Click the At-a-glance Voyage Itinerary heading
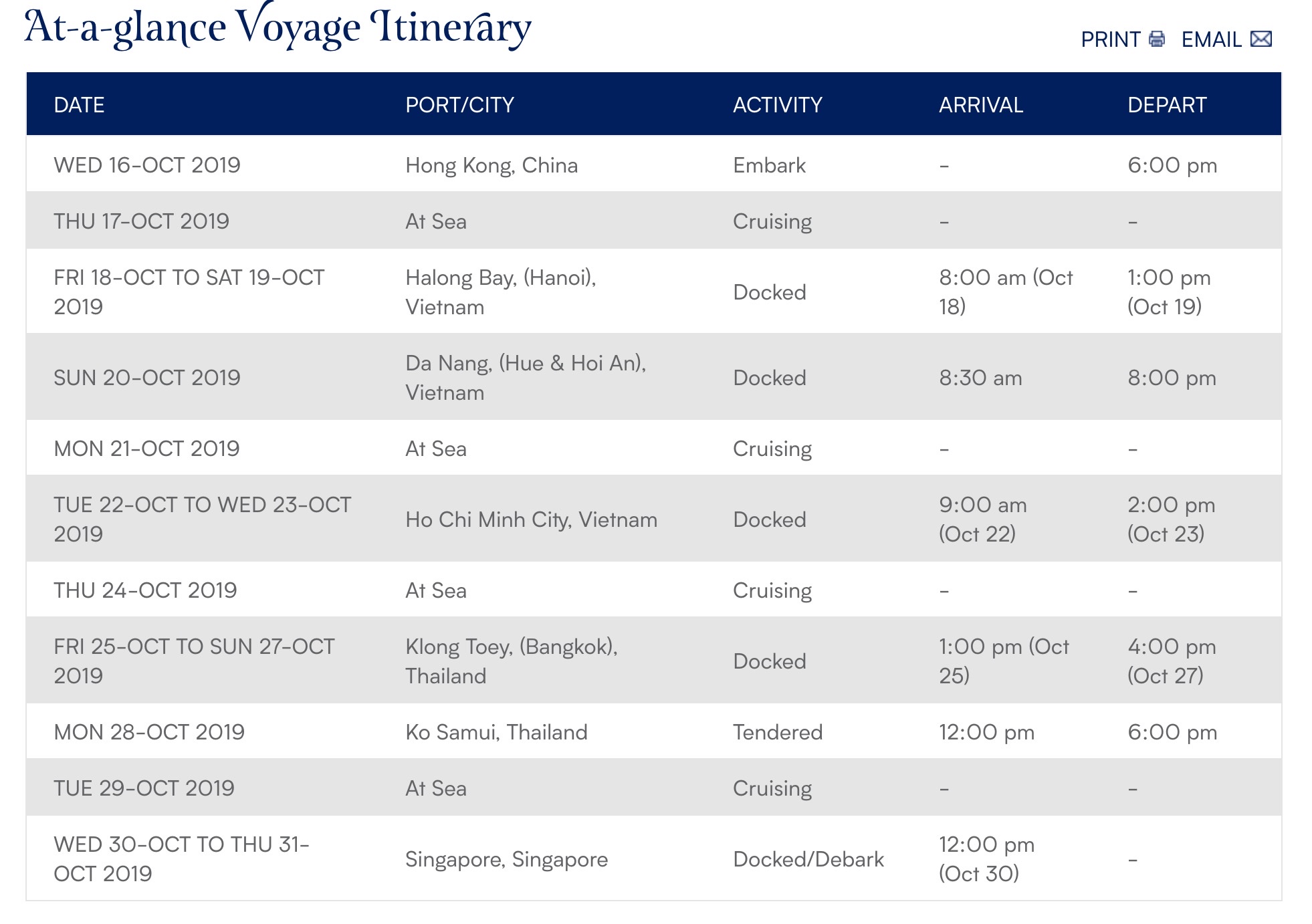 point(278,28)
